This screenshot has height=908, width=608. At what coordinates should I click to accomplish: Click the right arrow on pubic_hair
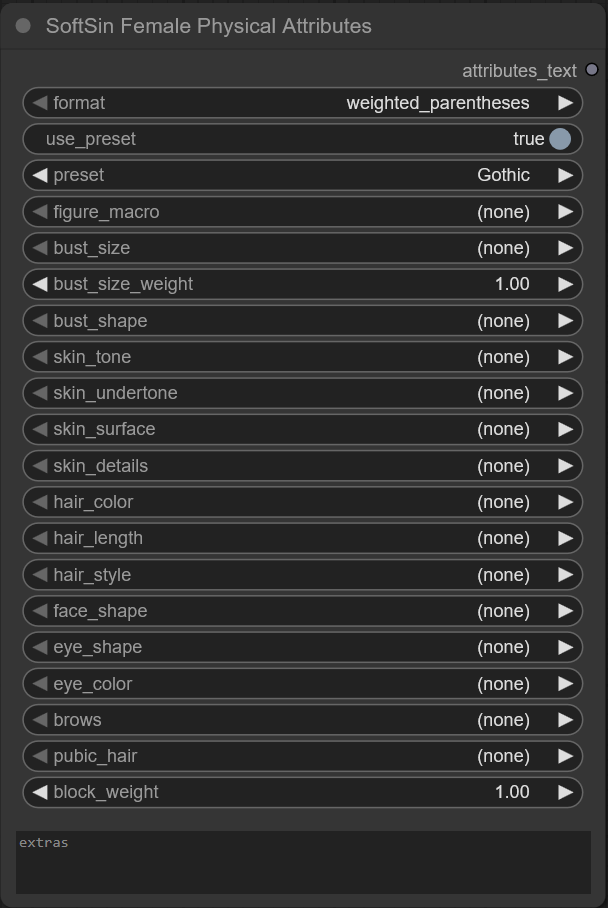[566, 756]
